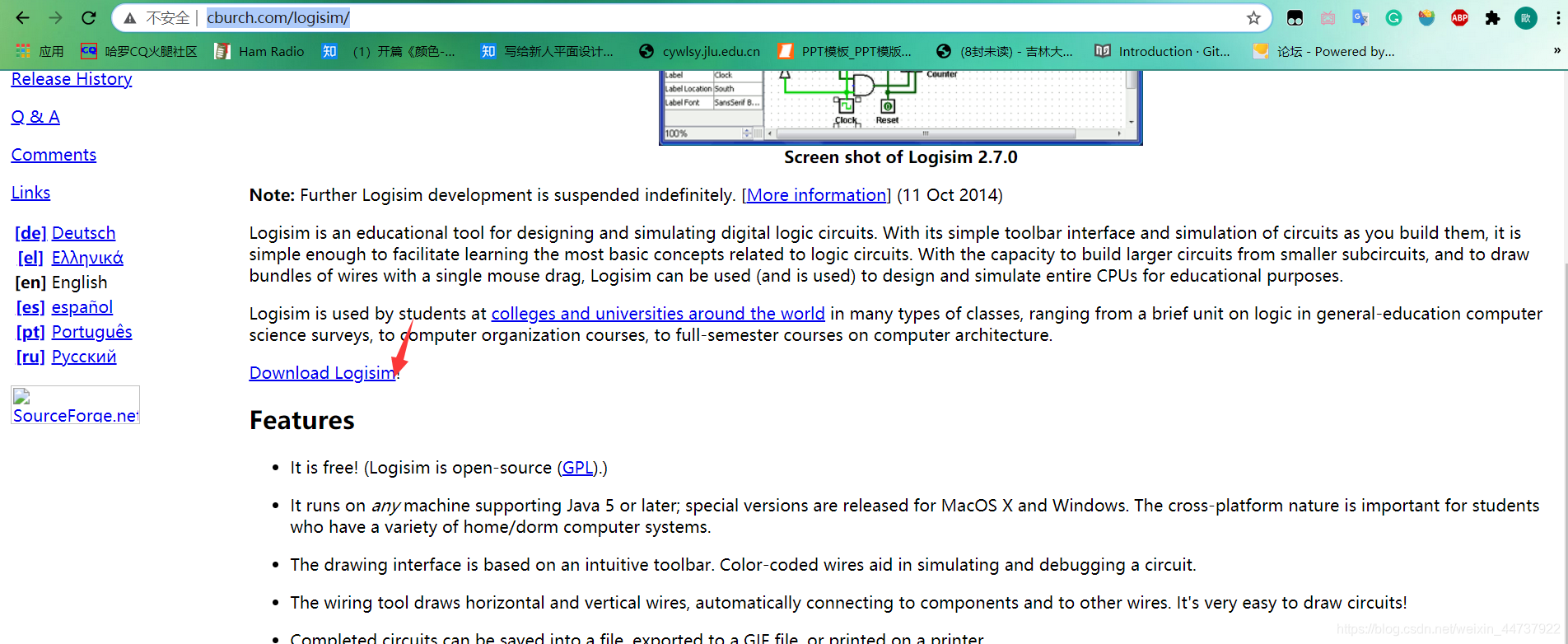Open the Introduction Git bookmark
Viewport: 1568px width, 644px height.
(x=1163, y=51)
